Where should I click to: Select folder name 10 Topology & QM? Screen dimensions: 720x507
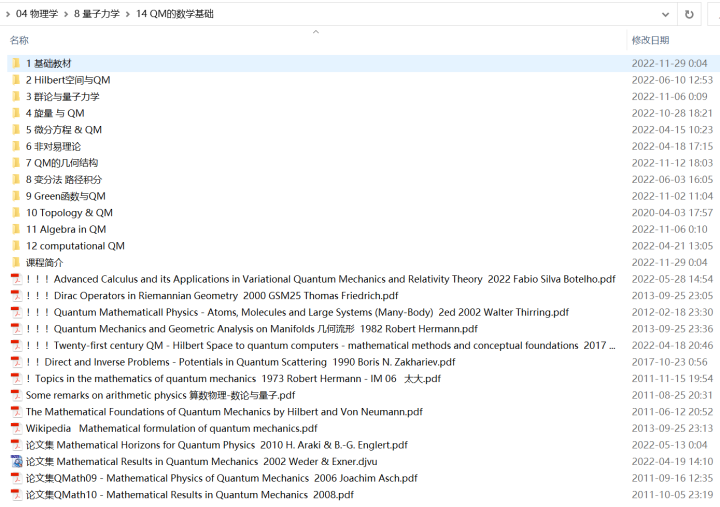69,213
